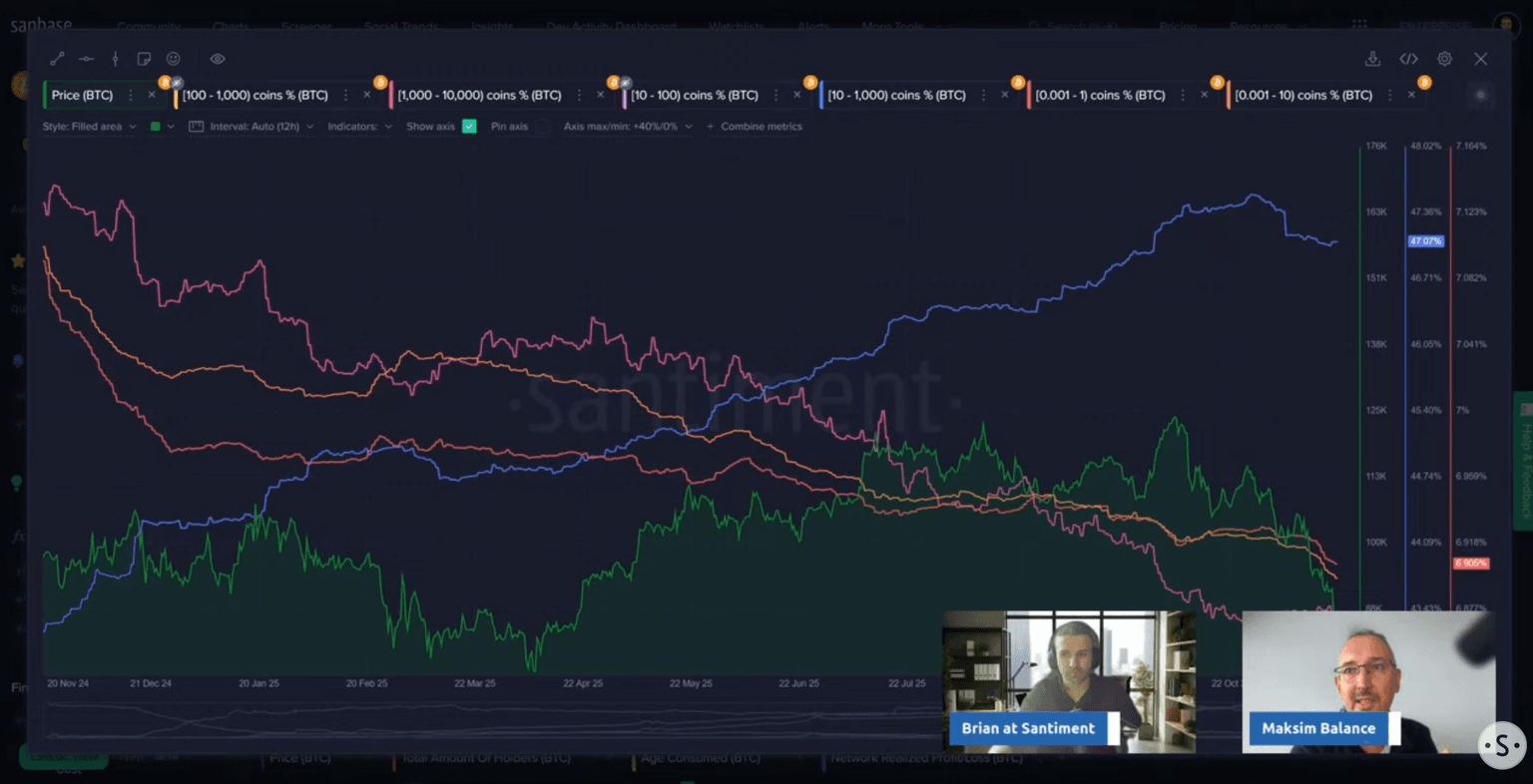1533x784 pixels.
Task: Open options menu for [1,000 - 10,000) coins metric
Action: click(x=580, y=95)
